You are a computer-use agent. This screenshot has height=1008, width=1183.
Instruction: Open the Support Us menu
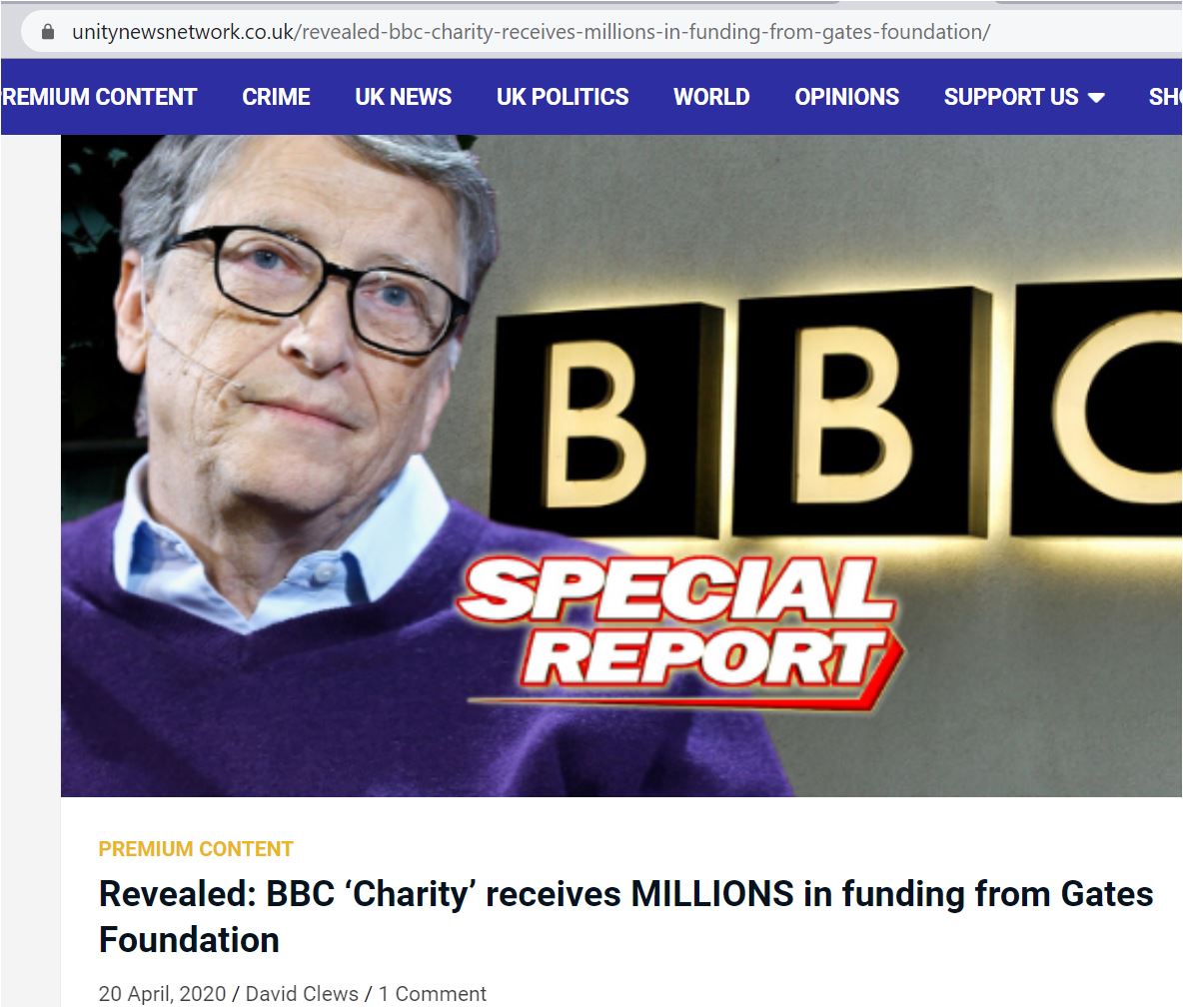click(1024, 97)
